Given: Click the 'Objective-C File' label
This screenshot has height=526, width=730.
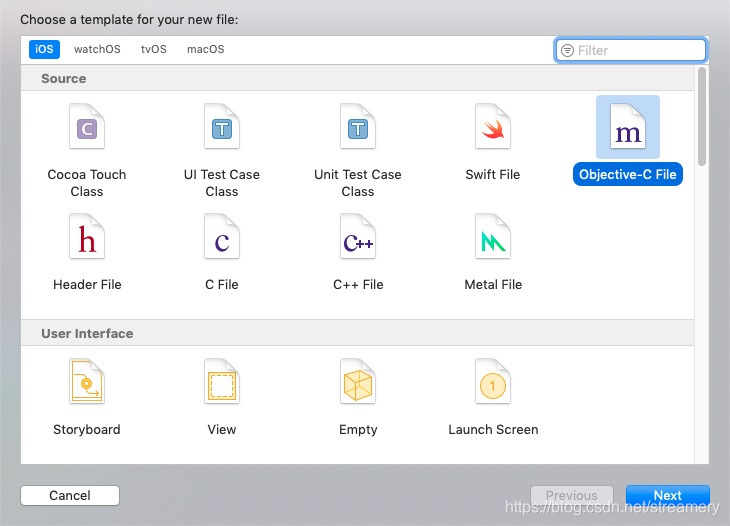Looking at the screenshot, I should [628, 175].
